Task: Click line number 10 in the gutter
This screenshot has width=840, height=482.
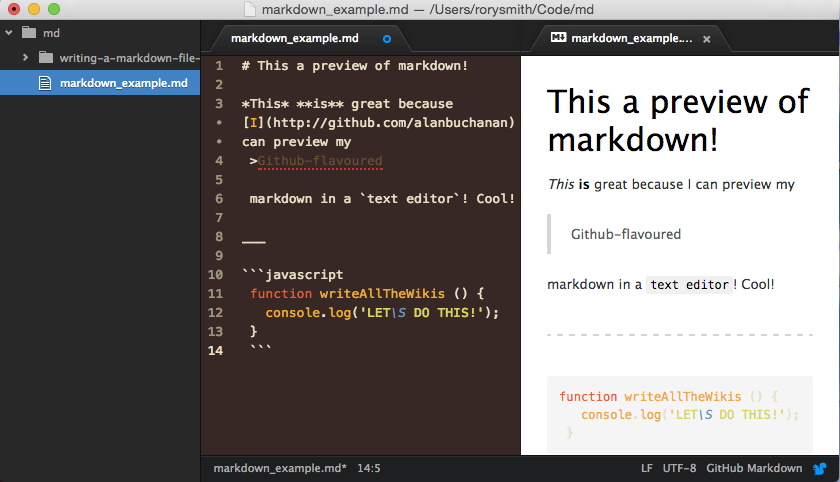Action: (215, 275)
